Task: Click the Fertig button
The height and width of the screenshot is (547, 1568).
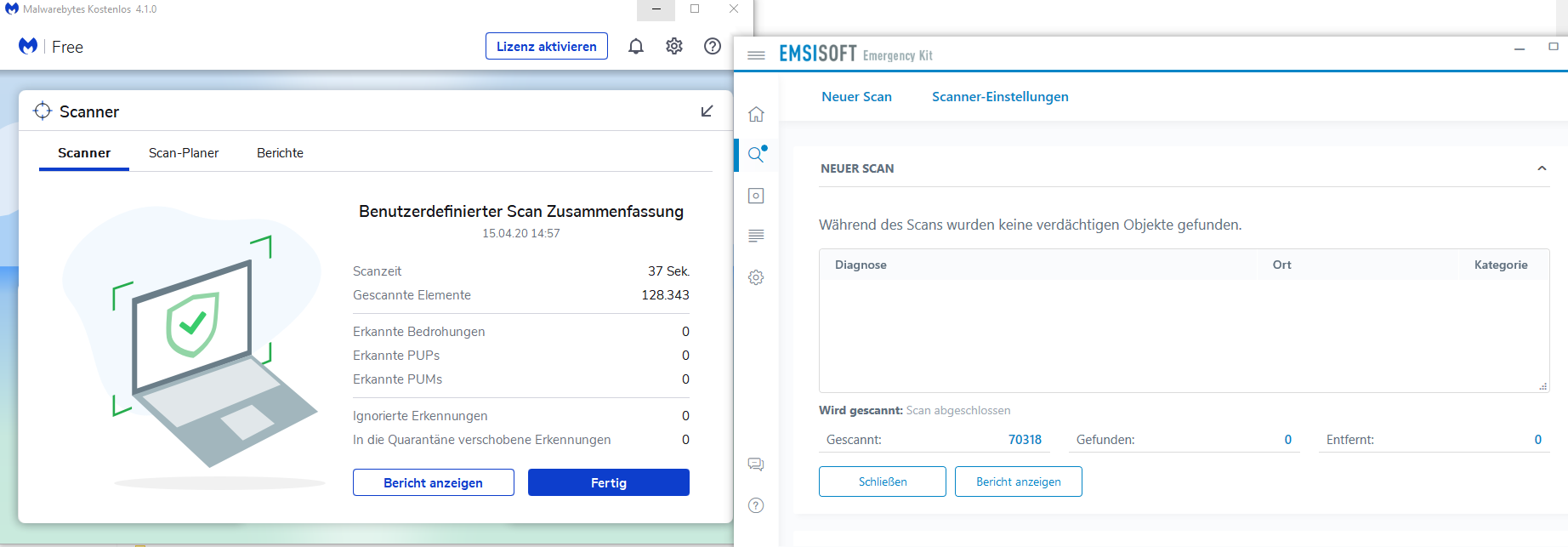Action: pyautogui.click(x=609, y=482)
